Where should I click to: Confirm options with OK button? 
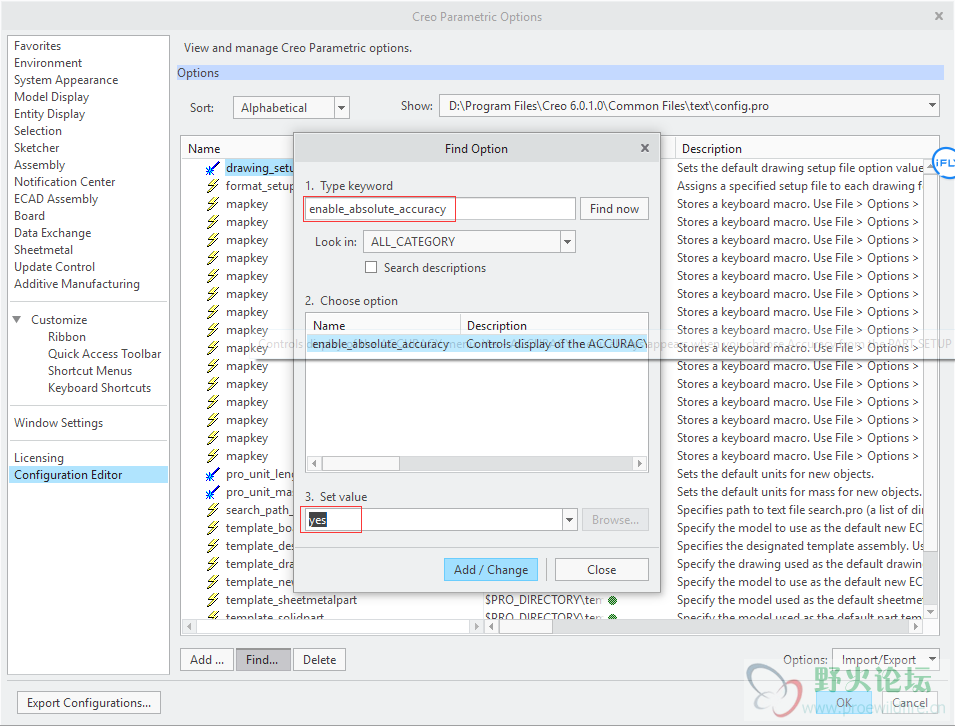pos(844,703)
